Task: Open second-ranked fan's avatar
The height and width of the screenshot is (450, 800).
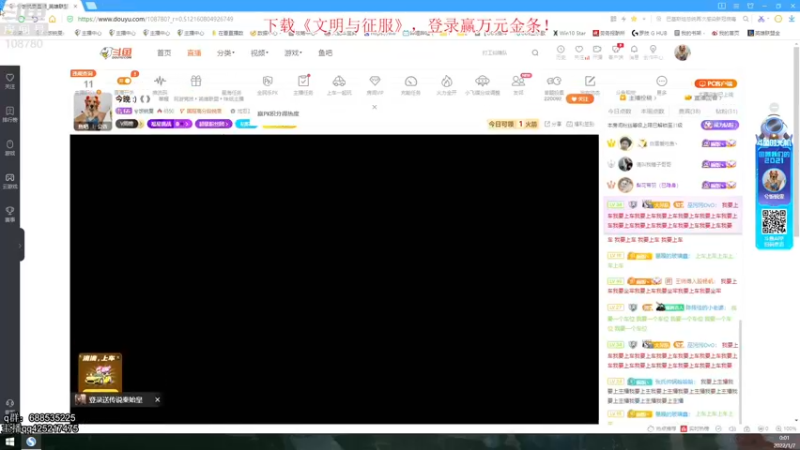Action: [626, 164]
